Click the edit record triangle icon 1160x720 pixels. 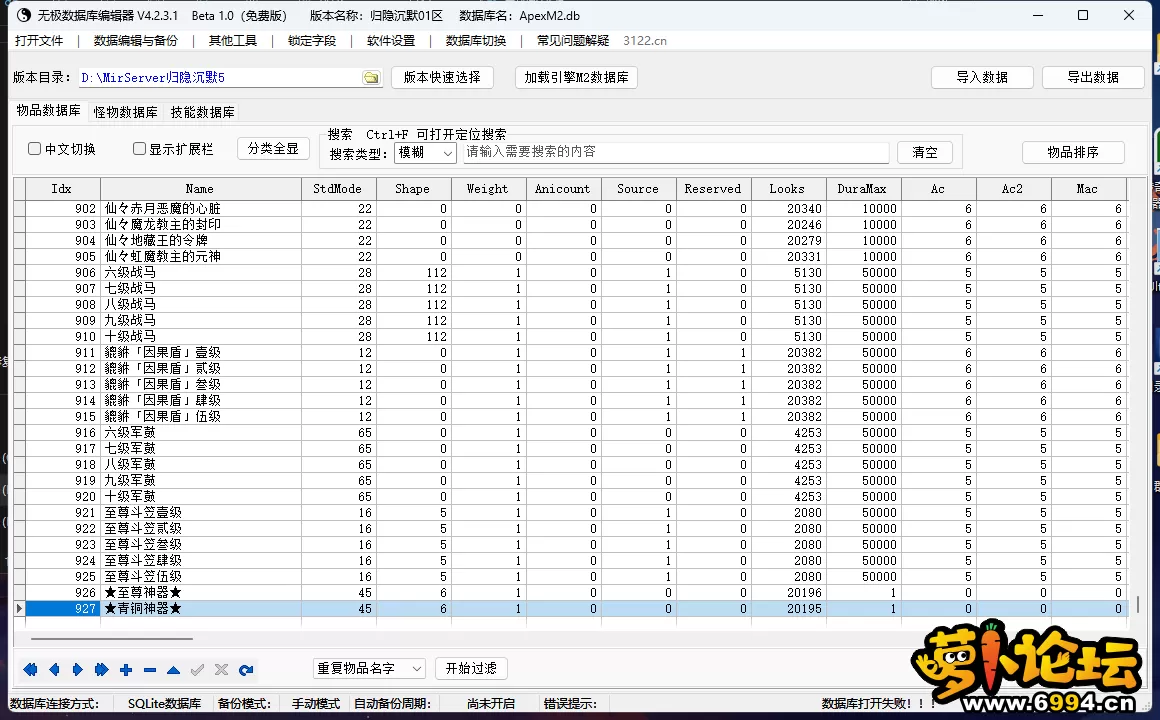point(173,670)
